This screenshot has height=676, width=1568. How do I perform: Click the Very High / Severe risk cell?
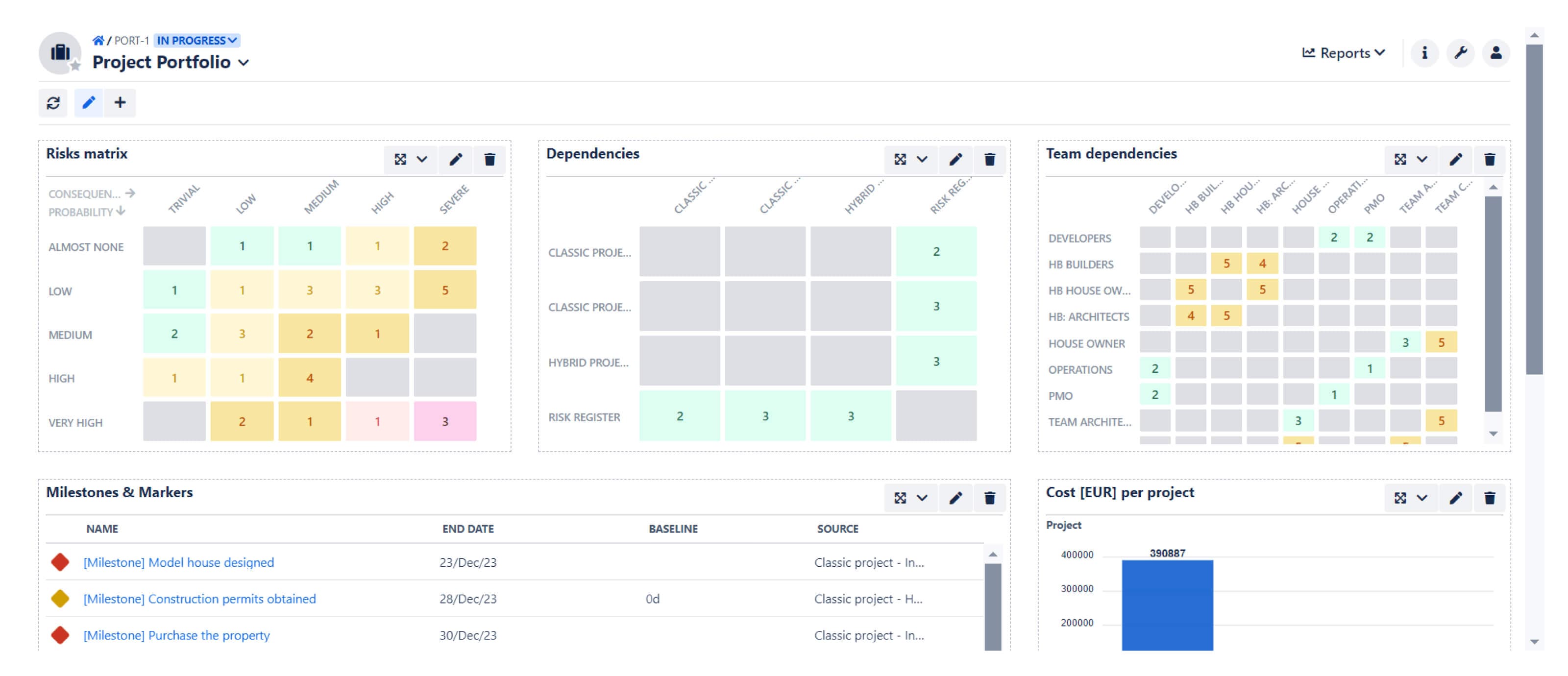pyautogui.click(x=445, y=421)
